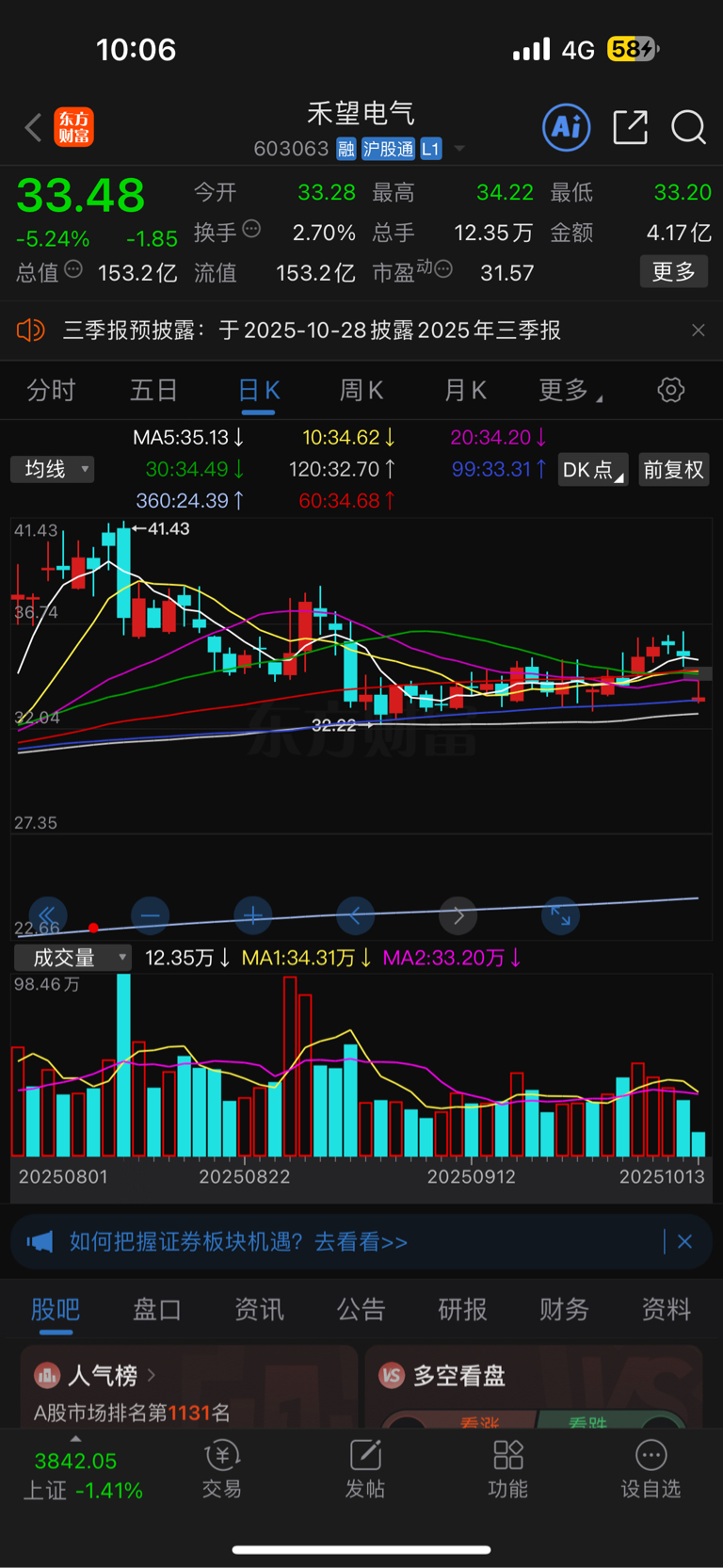Switch to 月K chart tab

[465, 390]
